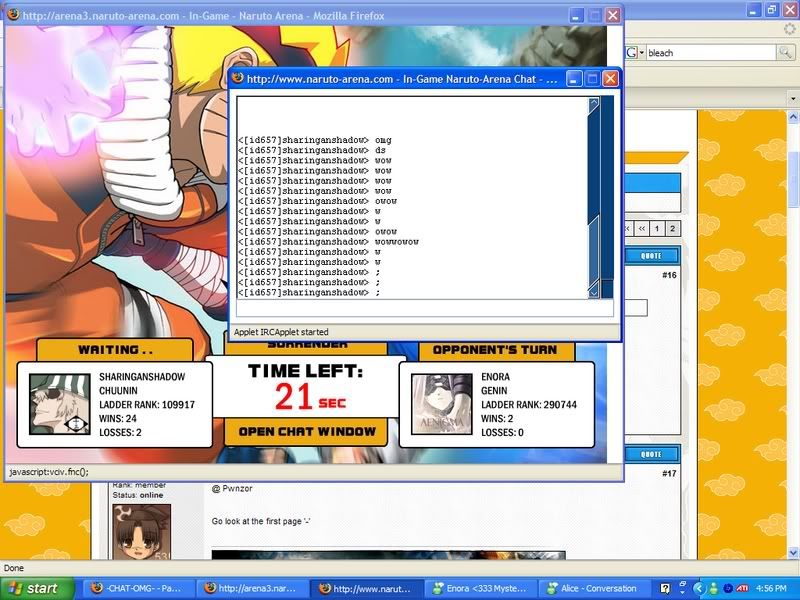The image size is (800, 600).
Task: Click the chat scrollbar up arrow
Action: [593, 106]
